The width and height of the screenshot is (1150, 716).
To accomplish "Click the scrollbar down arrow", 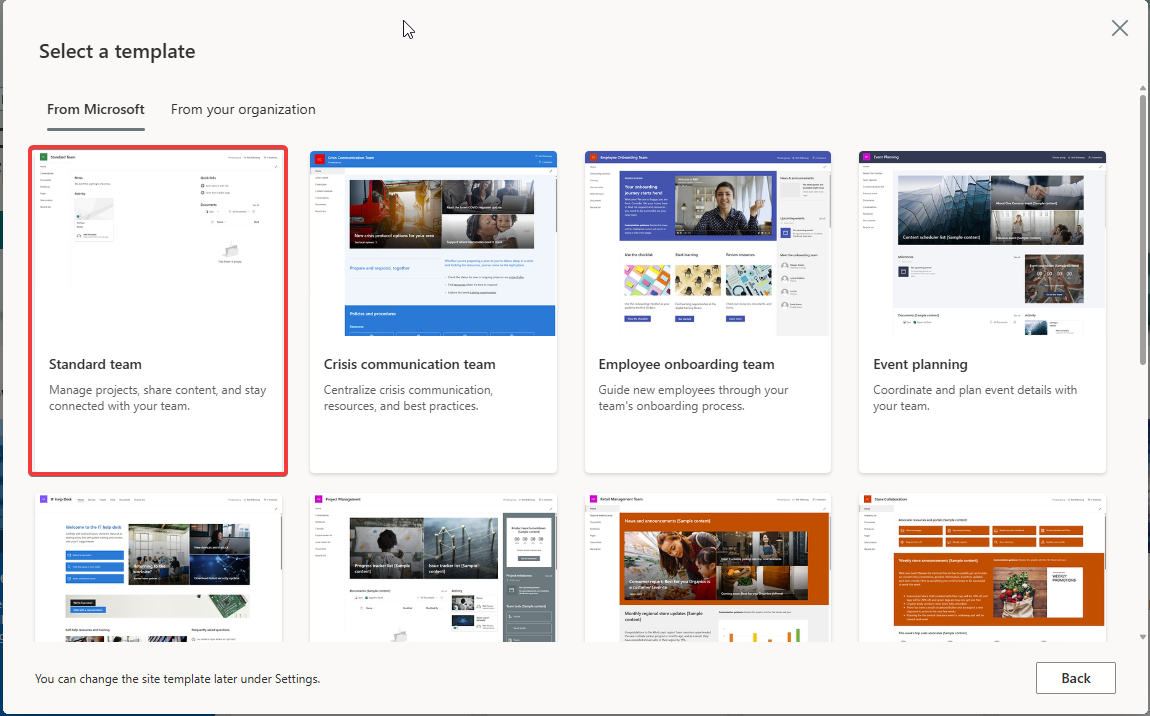I will coord(1143,637).
